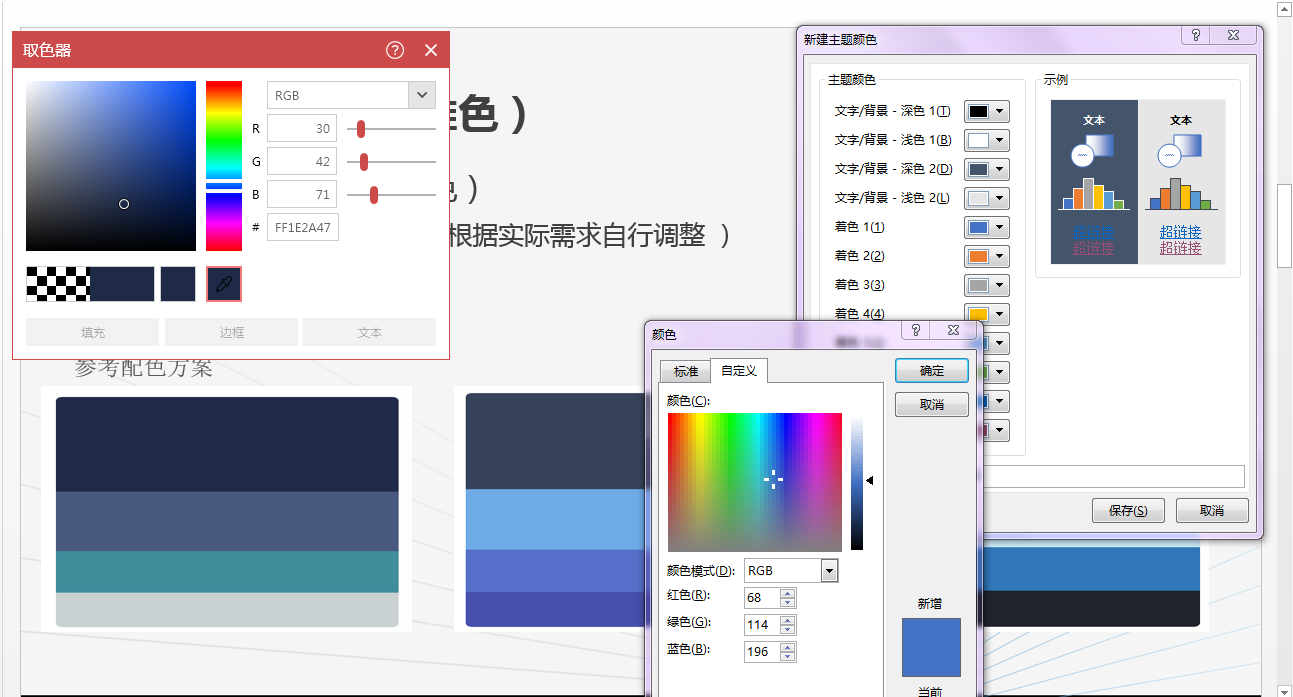Screen dimensions: 1293x697
Task: Open the 着色 2 color dropdown
Action: [x=987, y=256]
